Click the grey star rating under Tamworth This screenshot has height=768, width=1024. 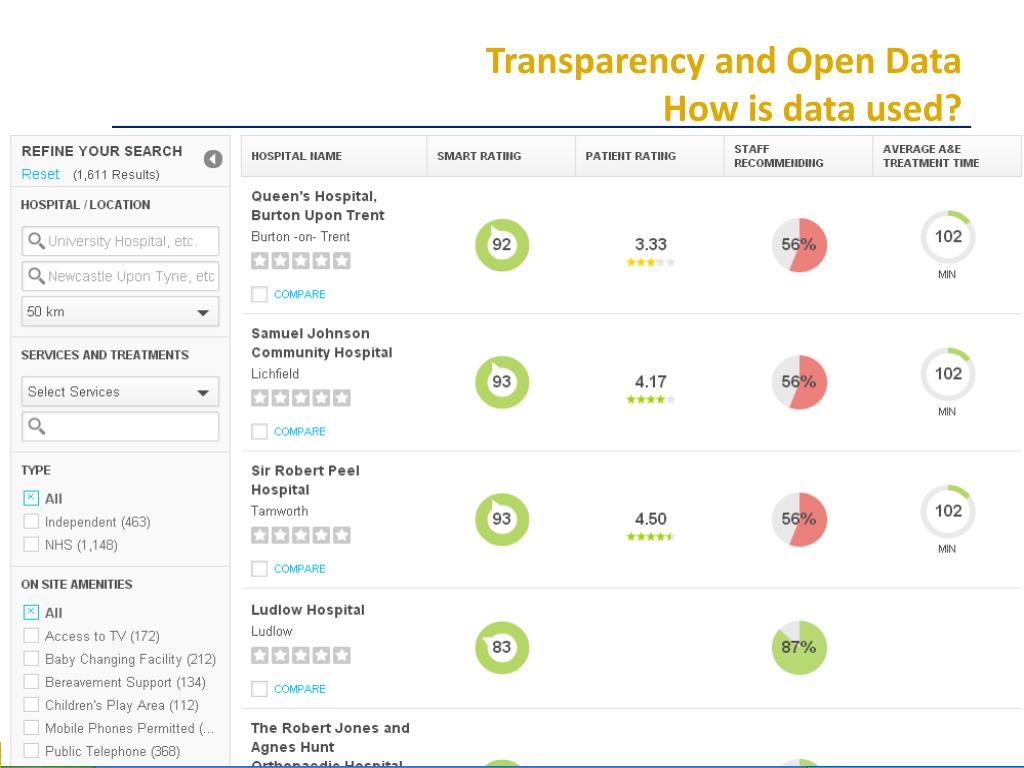(x=301, y=536)
